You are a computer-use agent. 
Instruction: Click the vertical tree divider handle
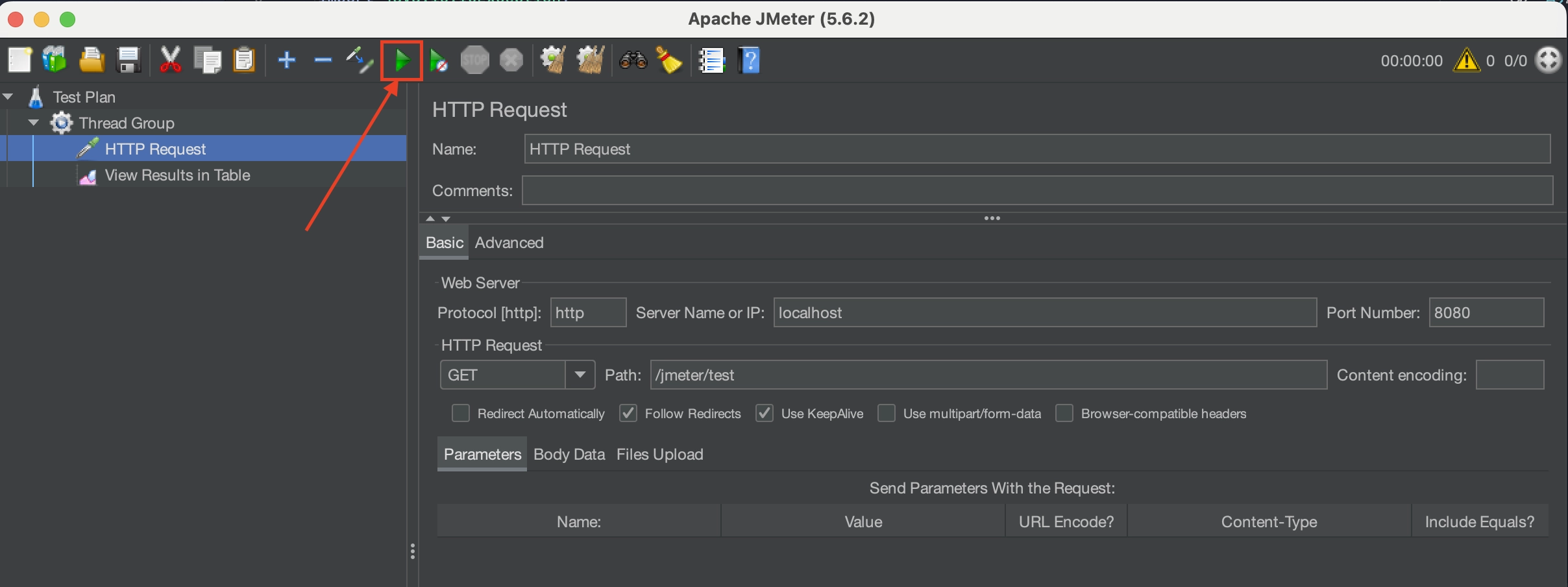point(413,551)
